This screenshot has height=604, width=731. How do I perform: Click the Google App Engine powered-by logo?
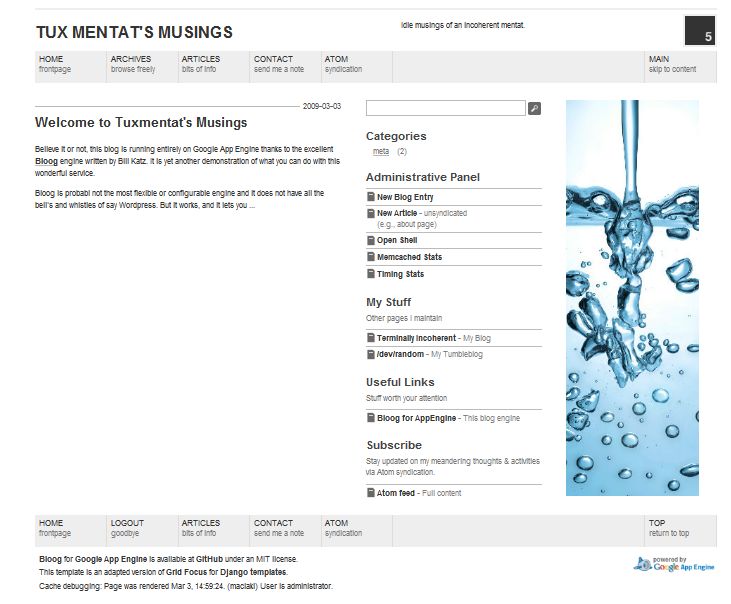(673, 565)
